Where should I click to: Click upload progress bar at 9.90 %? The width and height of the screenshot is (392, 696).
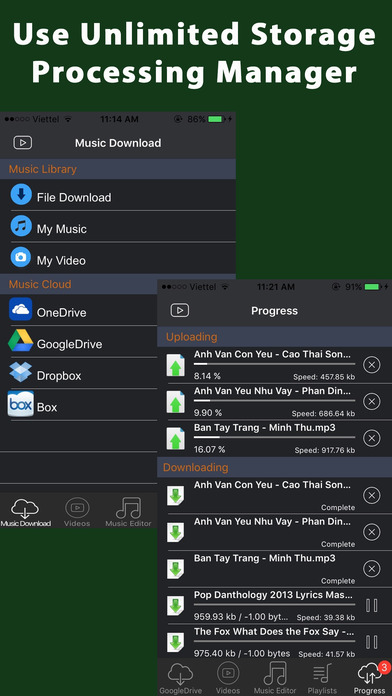(274, 400)
